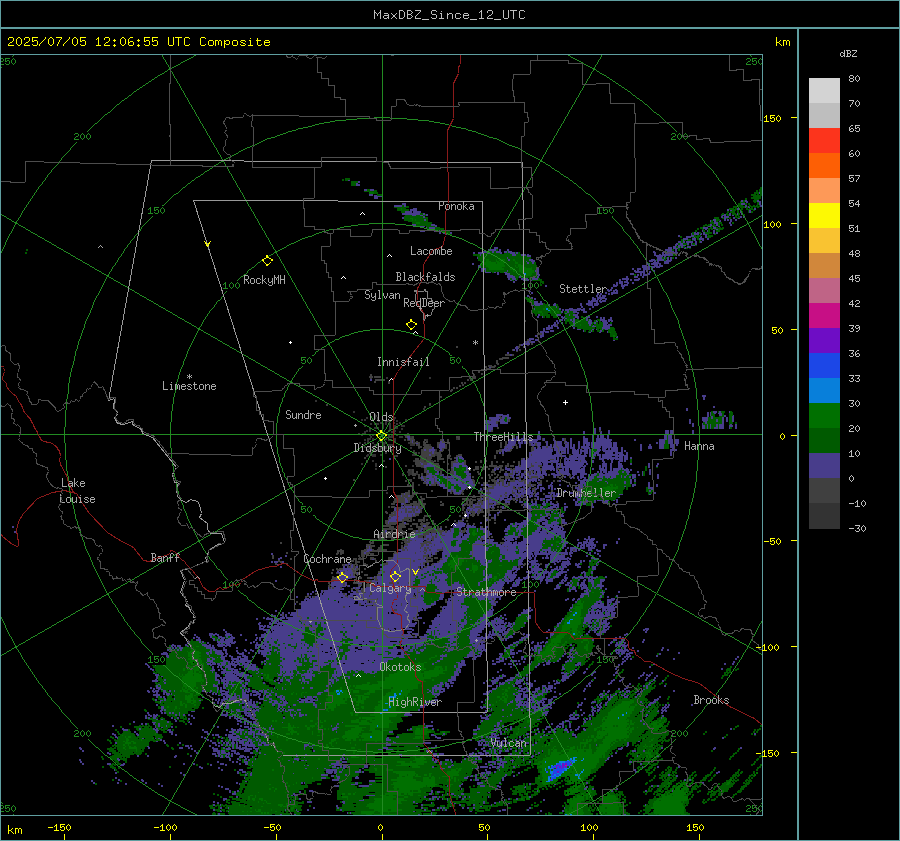Click the Limestone label

pyautogui.click(x=189, y=386)
